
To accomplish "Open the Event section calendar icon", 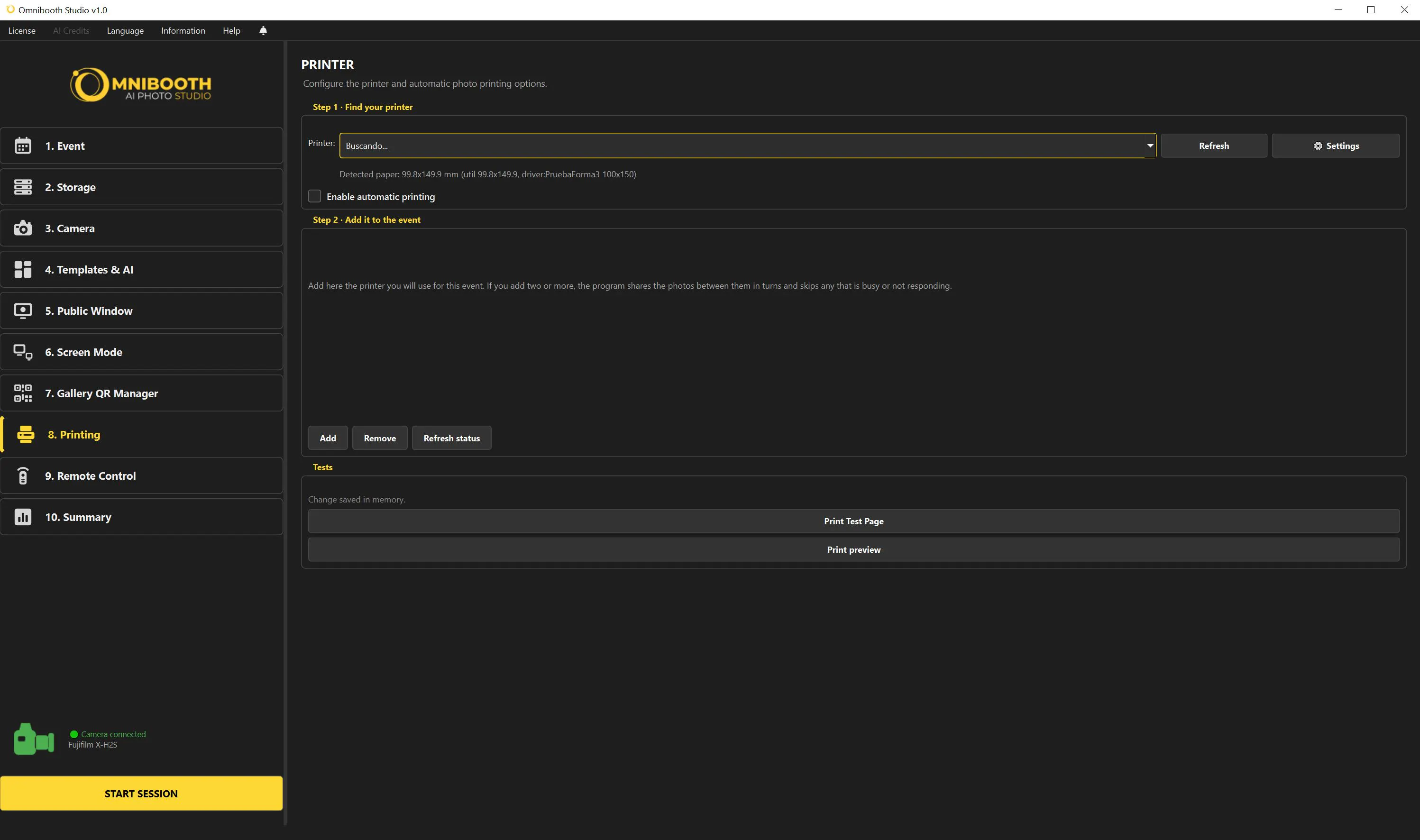I will [23, 146].
